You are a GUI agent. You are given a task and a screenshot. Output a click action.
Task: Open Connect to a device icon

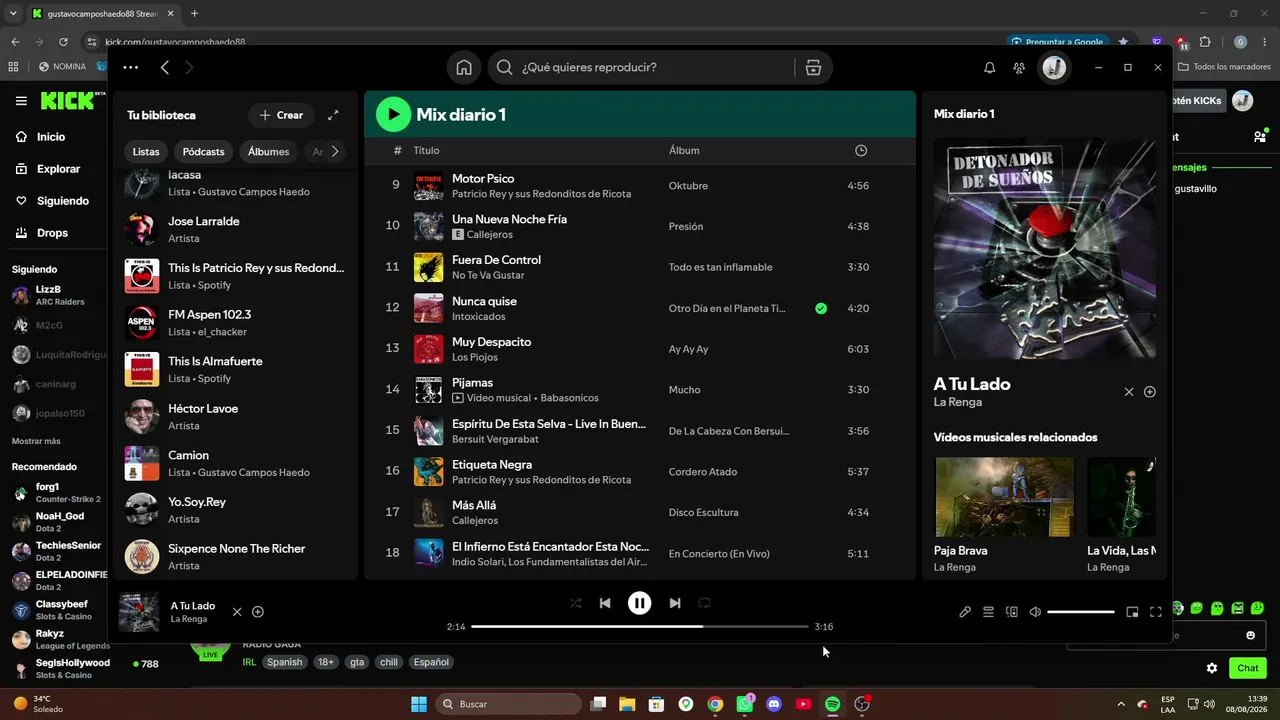coord(1012,612)
